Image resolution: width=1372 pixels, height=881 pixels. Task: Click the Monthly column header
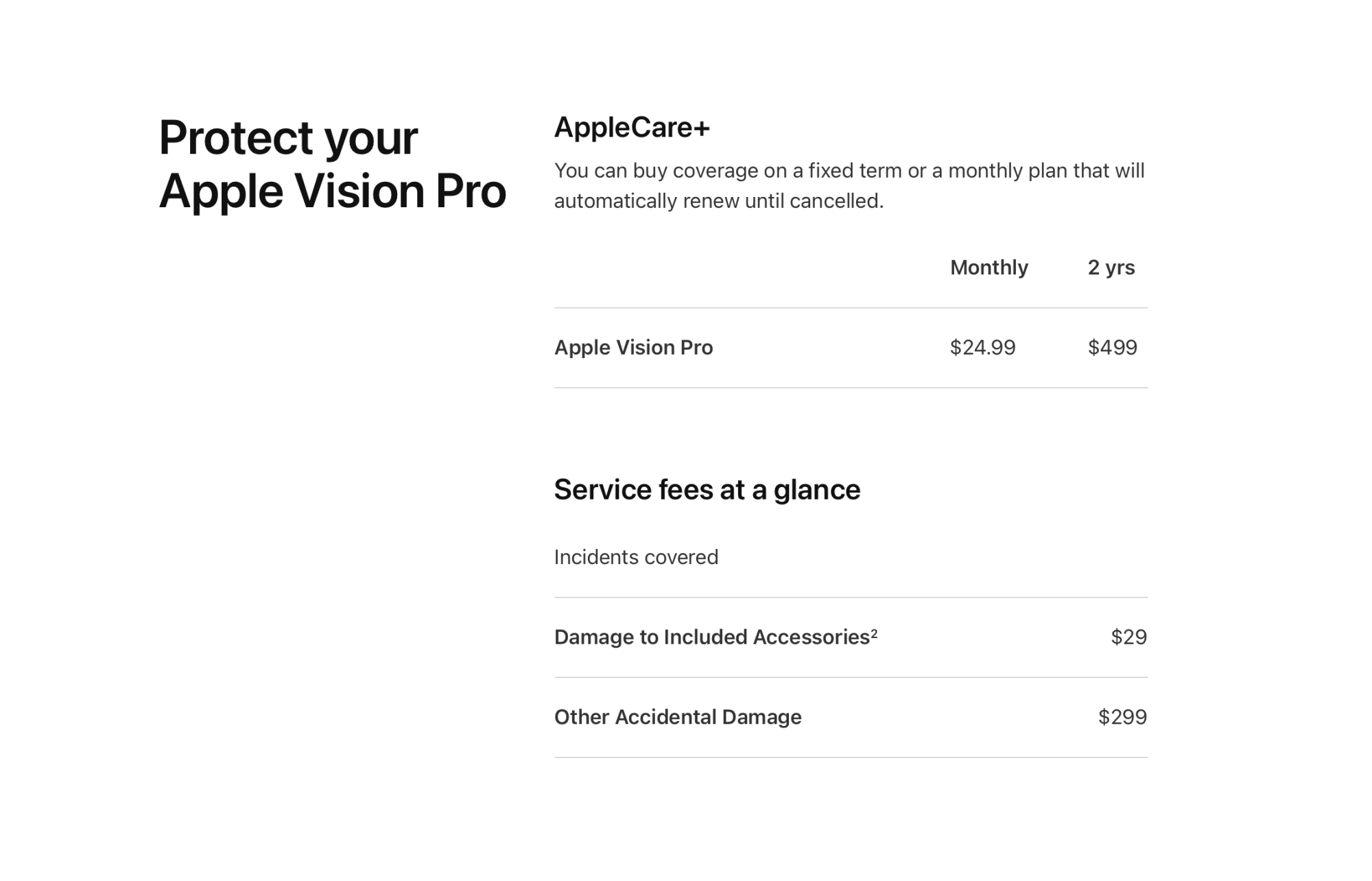pyautogui.click(x=989, y=268)
